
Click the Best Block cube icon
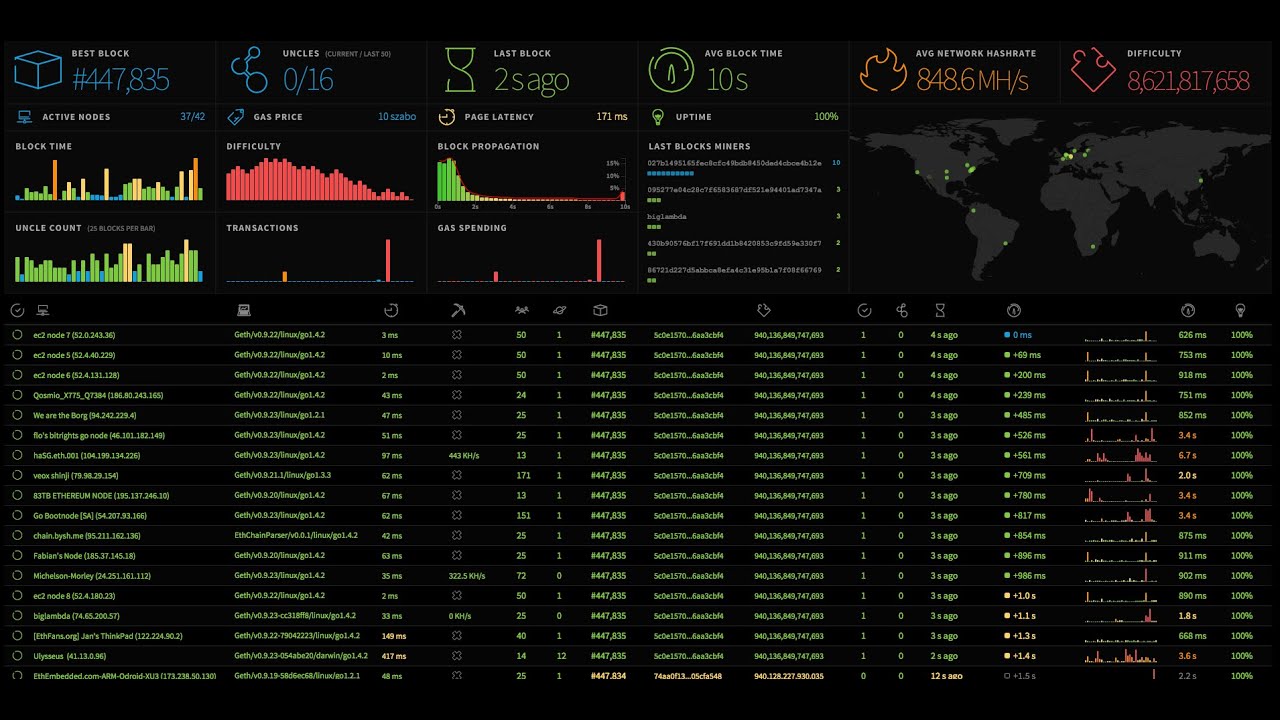point(37,70)
